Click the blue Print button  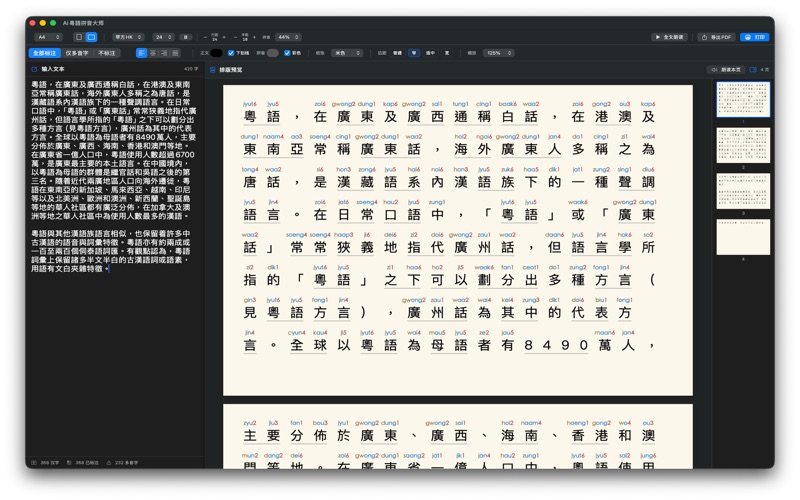(755, 37)
